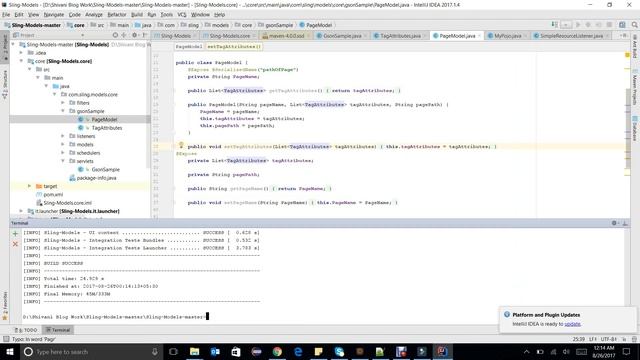Collapse the Sling-Models-master root node

tap(13, 44)
